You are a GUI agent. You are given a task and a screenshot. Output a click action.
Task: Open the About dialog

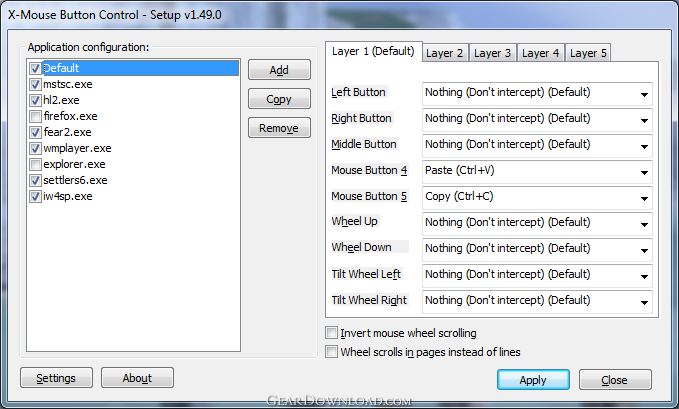137,378
